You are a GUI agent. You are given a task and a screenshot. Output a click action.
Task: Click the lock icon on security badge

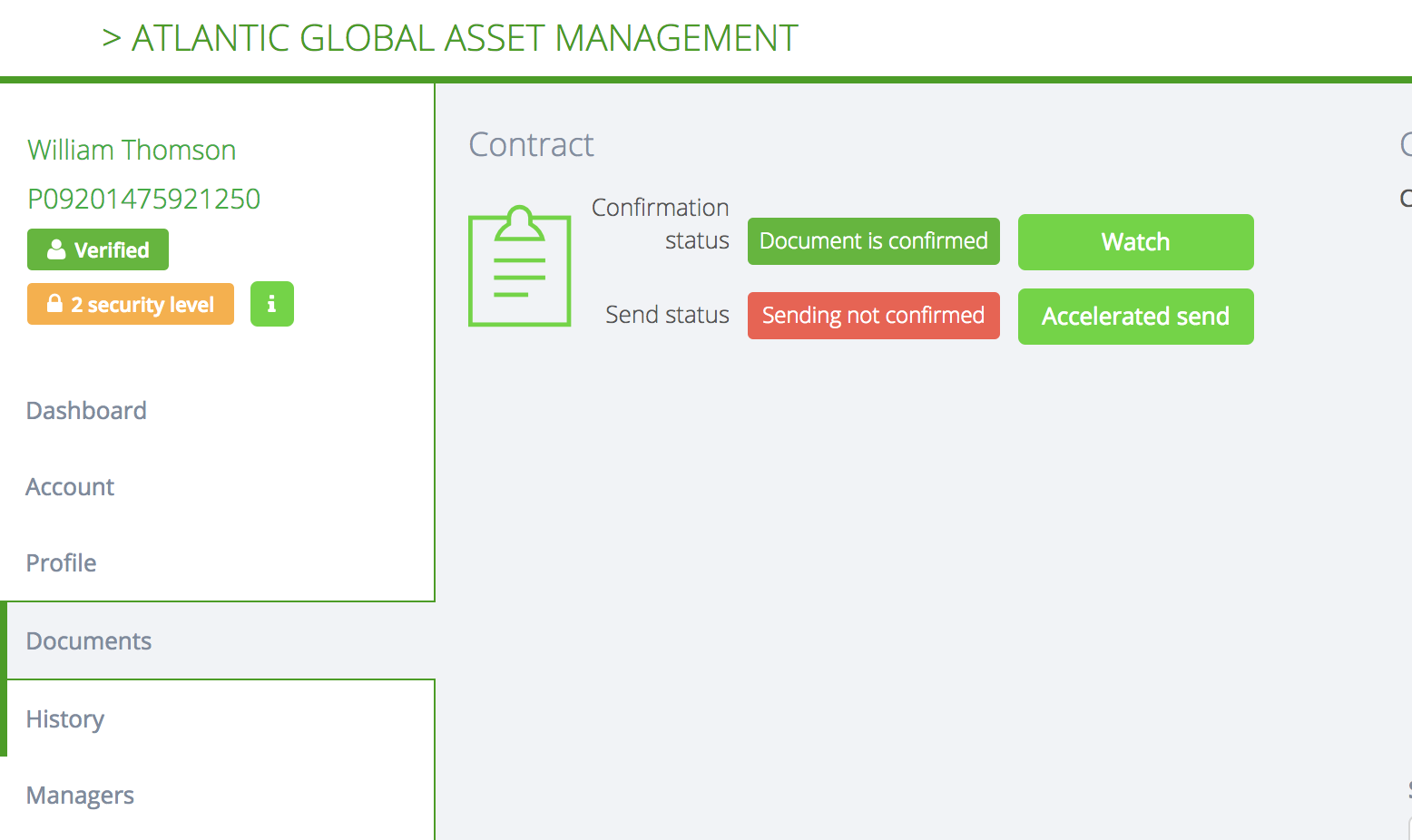pos(54,304)
